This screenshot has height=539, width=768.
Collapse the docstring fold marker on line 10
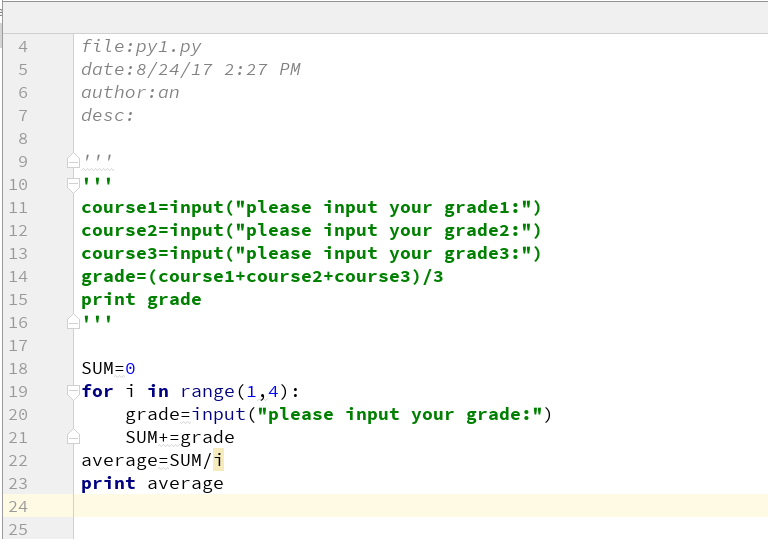72,184
